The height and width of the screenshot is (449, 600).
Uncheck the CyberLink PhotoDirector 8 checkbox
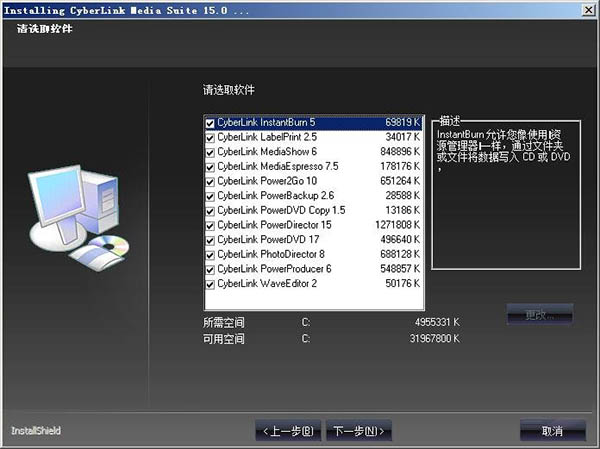click(x=210, y=255)
